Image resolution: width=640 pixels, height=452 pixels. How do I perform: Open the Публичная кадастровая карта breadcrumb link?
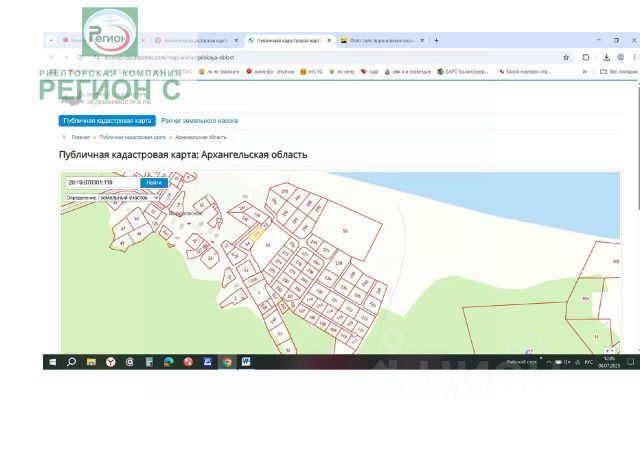click(133, 137)
